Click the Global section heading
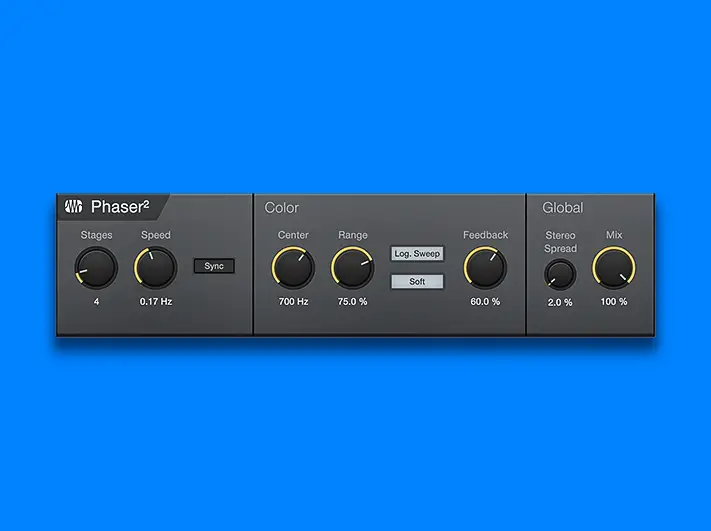This screenshot has height=531, width=711. (563, 208)
